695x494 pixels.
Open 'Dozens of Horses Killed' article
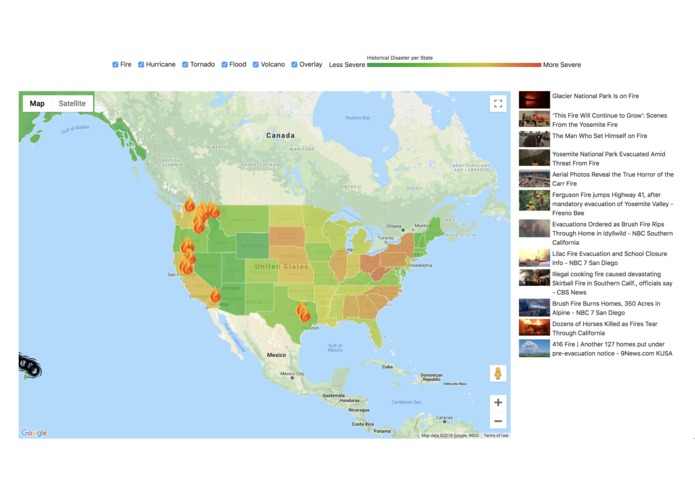605,328
